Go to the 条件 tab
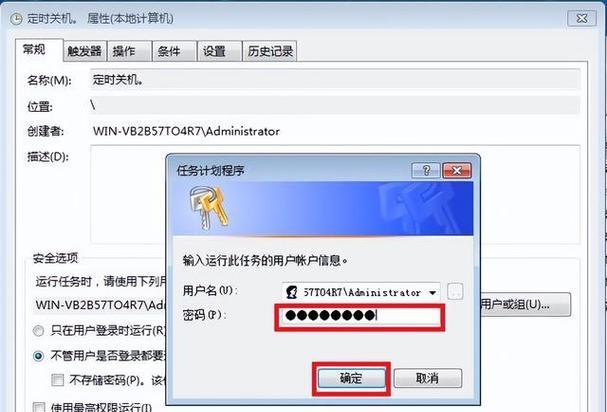 [x=174, y=51]
